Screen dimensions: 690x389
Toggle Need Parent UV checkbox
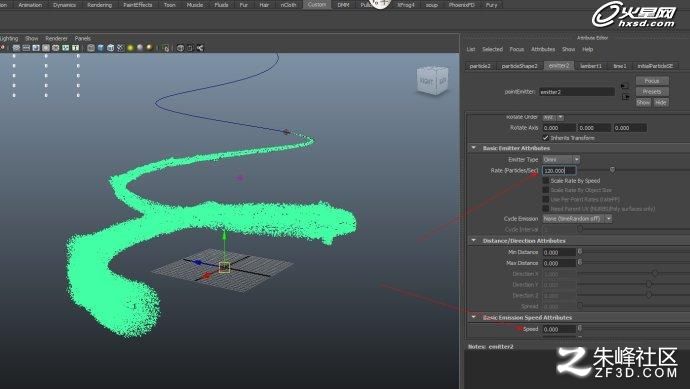(x=546, y=209)
